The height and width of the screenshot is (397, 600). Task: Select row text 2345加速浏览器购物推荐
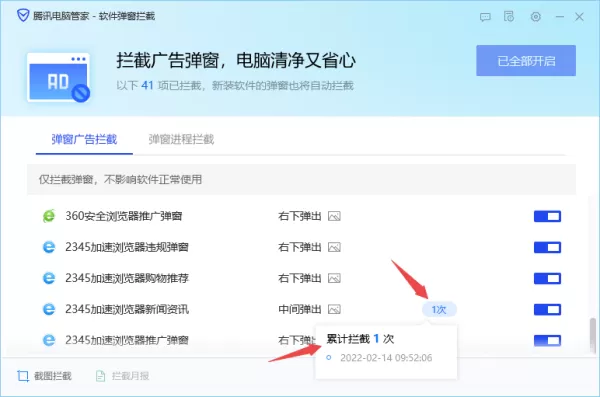(127, 278)
